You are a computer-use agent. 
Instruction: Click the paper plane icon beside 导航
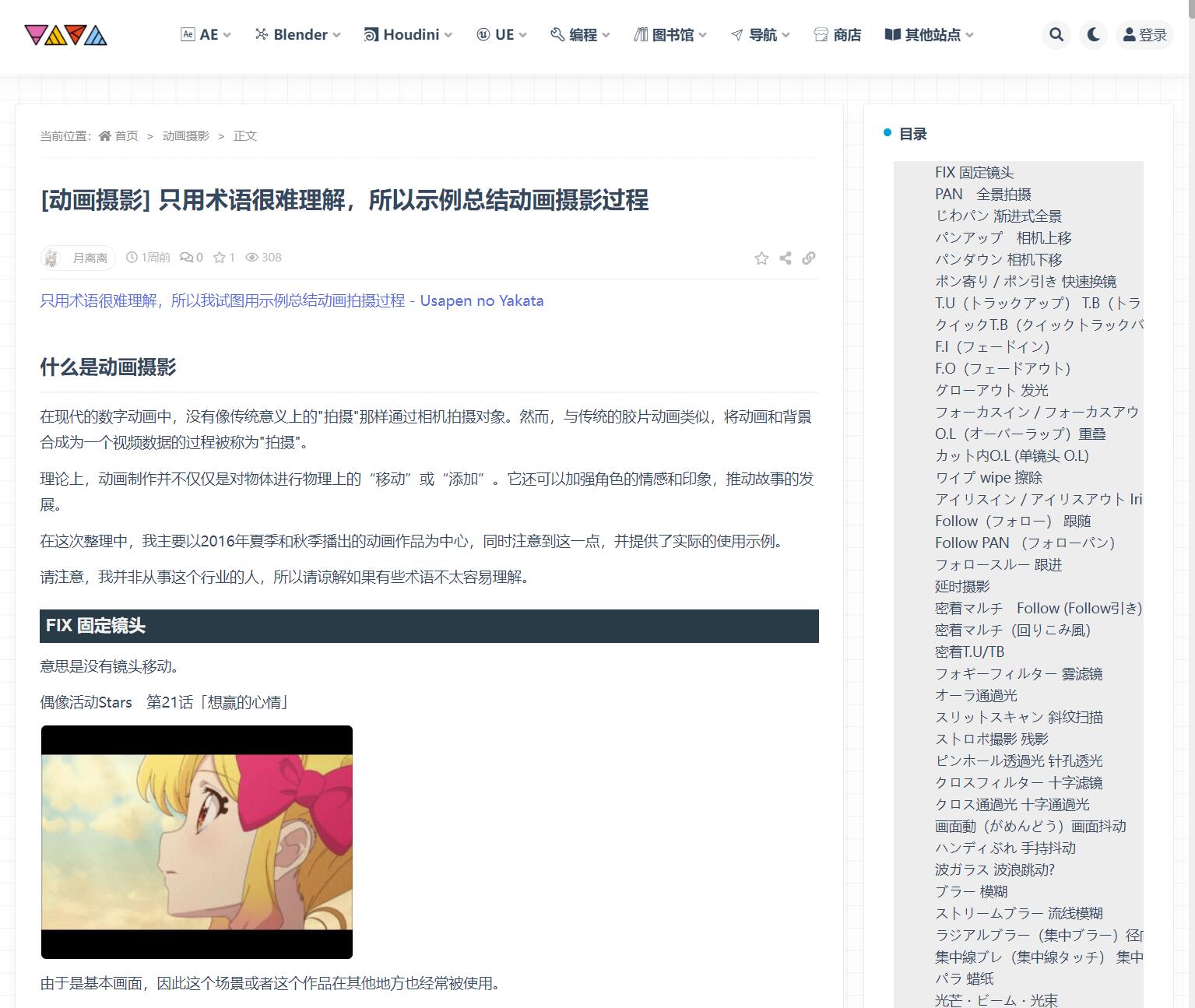[x=736, y=35]
